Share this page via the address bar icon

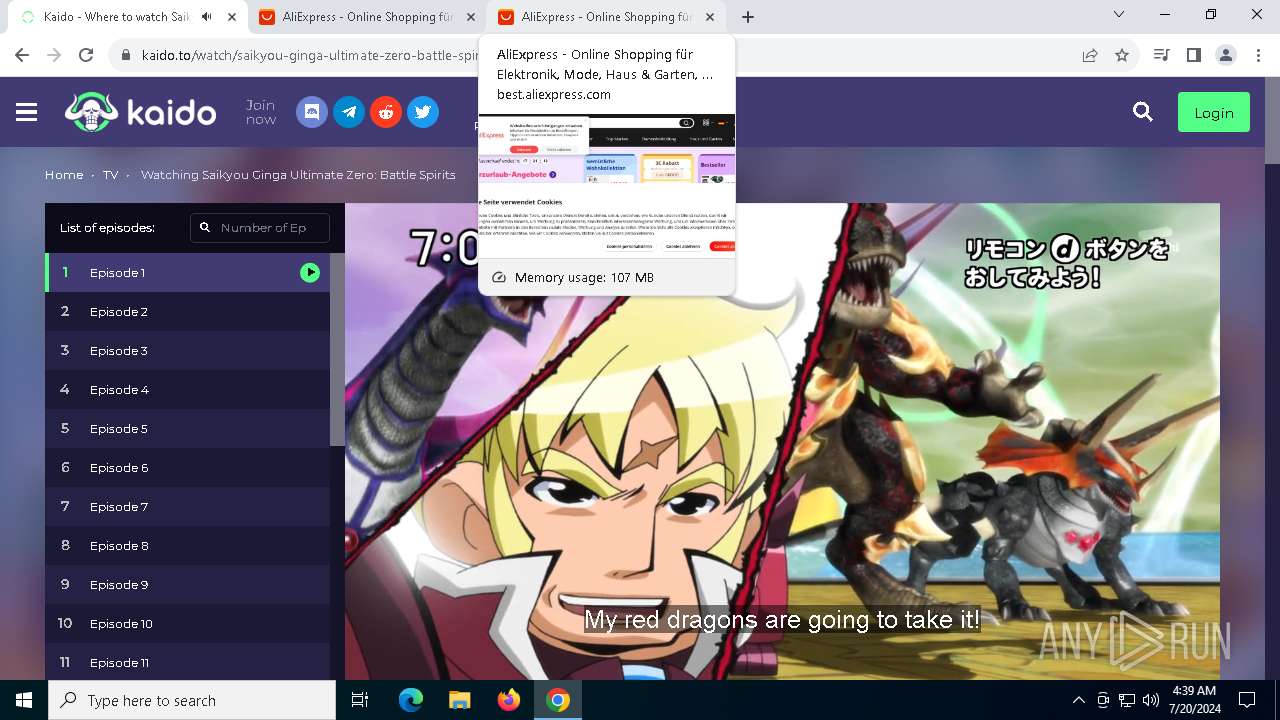coord(1090,55)
